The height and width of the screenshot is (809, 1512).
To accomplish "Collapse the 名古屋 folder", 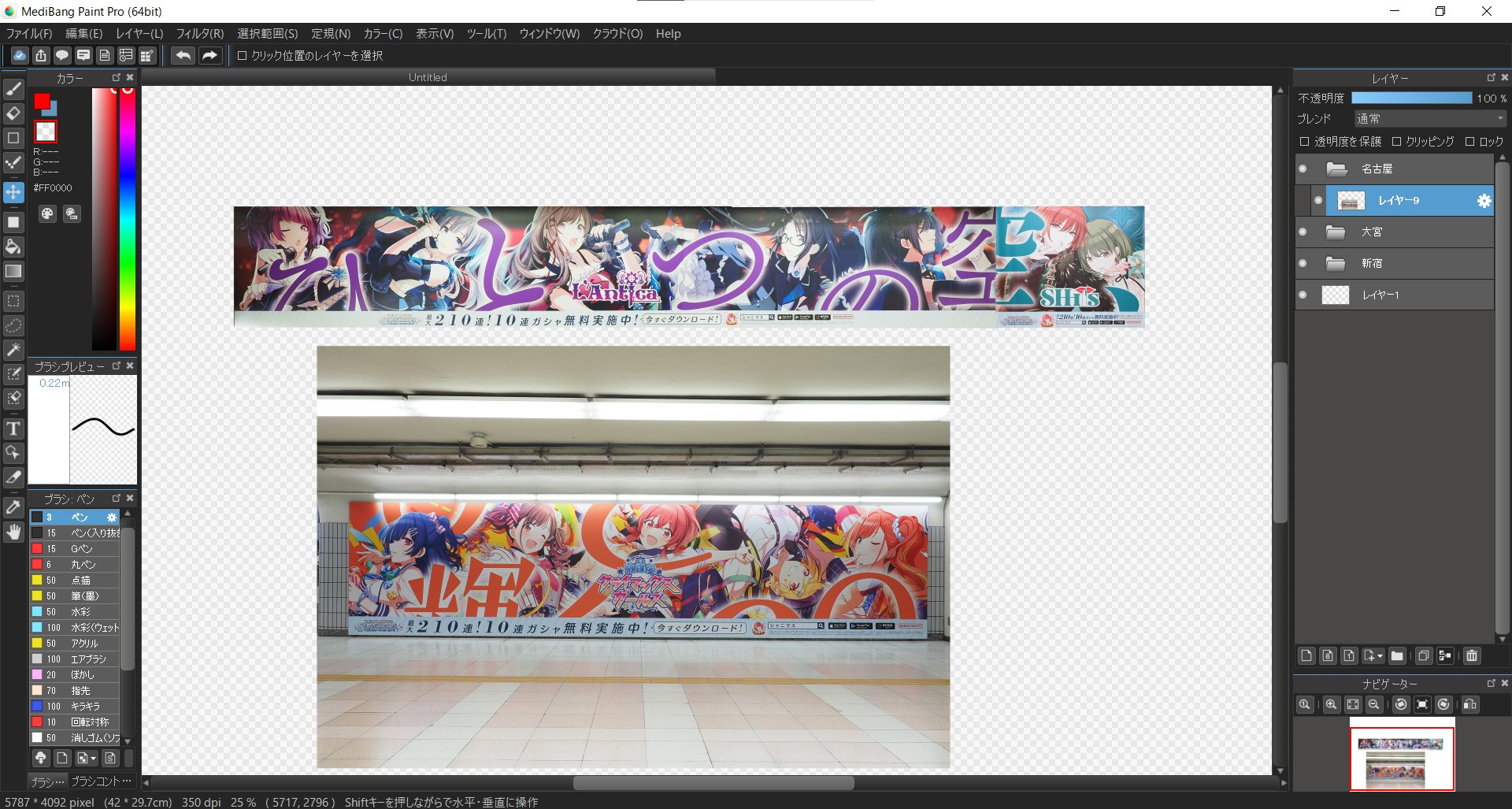I will click(x=1336, y=169).
